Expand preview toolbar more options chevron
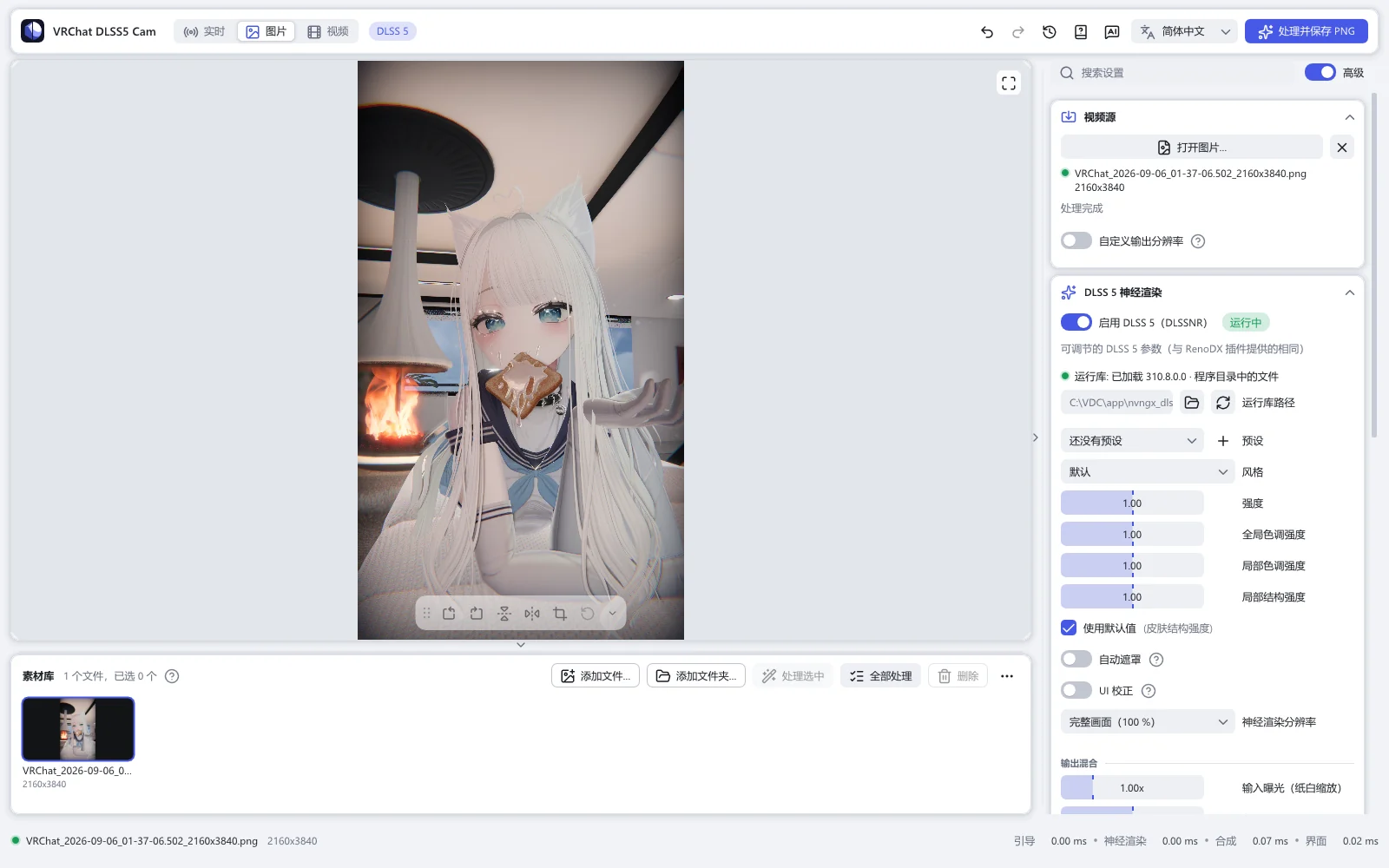1389x868 pixels. click(x=612, y=614)
